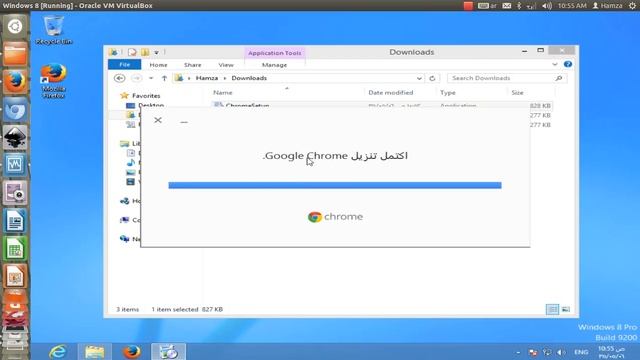
Task: Select the Recycle Bin desktop icon
Action: point(53,30)
